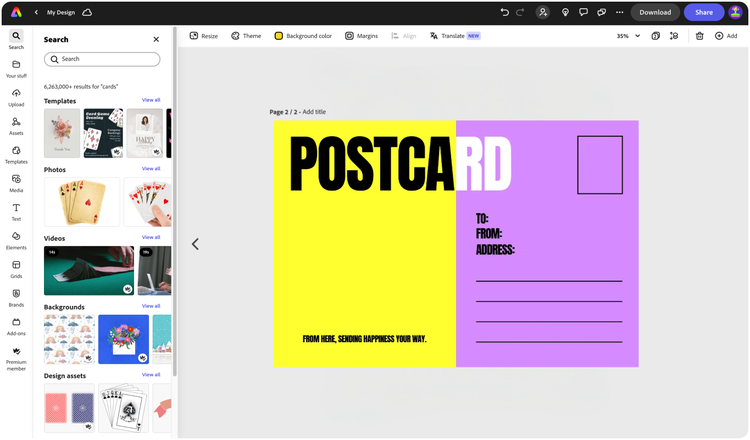Select the red and blue card backs asset
This screenshot has height=440, width=750.
(69, 408)
